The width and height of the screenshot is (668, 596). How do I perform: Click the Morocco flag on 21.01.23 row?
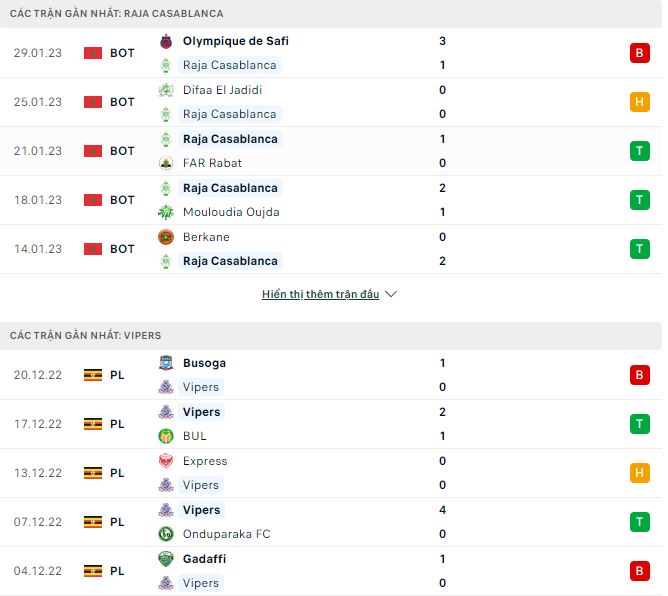click(x=93, y=151)
